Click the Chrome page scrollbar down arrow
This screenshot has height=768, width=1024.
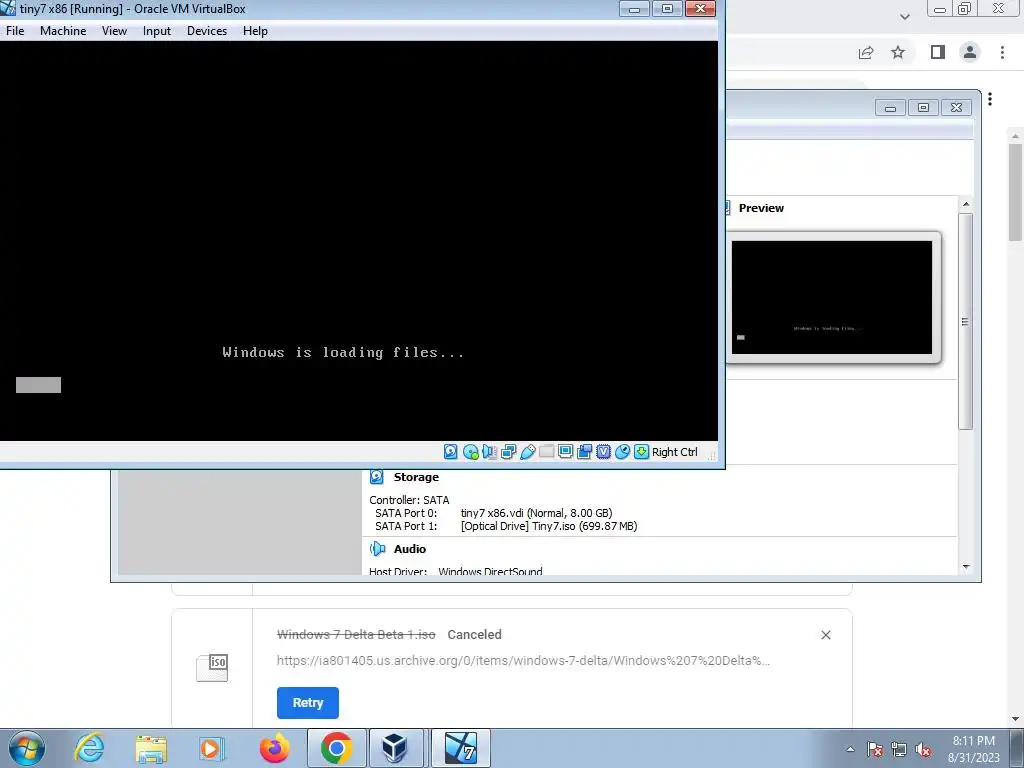tap(1015, 719)
